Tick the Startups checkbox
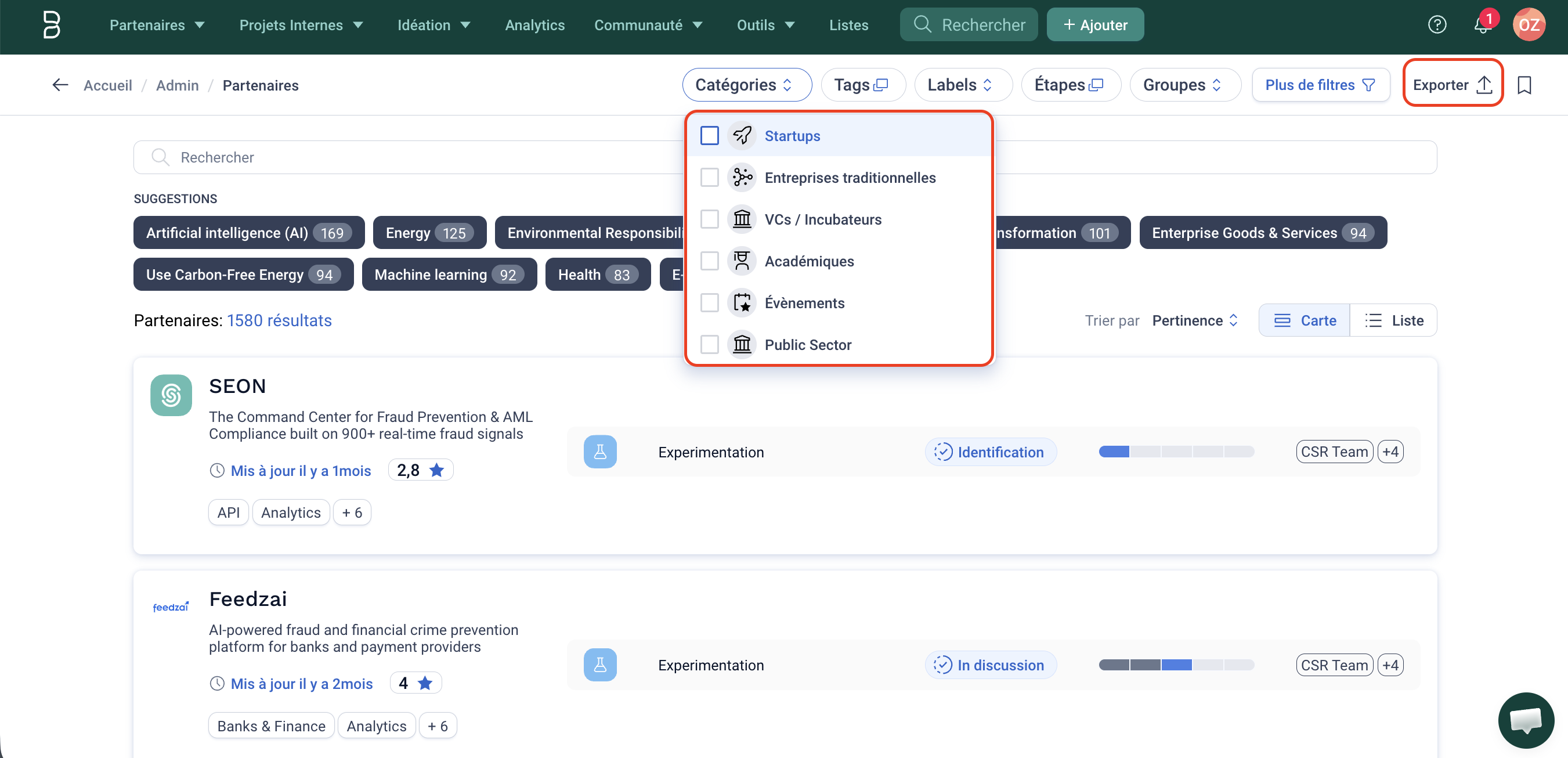The height and width of the screenshot is (758, 1568). point(709,135)
